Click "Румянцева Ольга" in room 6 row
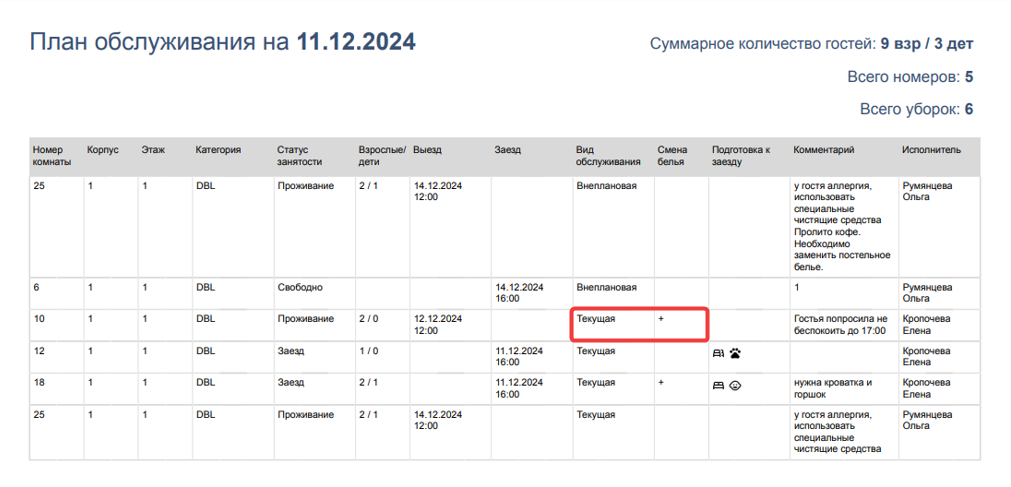 coord(927,293)
